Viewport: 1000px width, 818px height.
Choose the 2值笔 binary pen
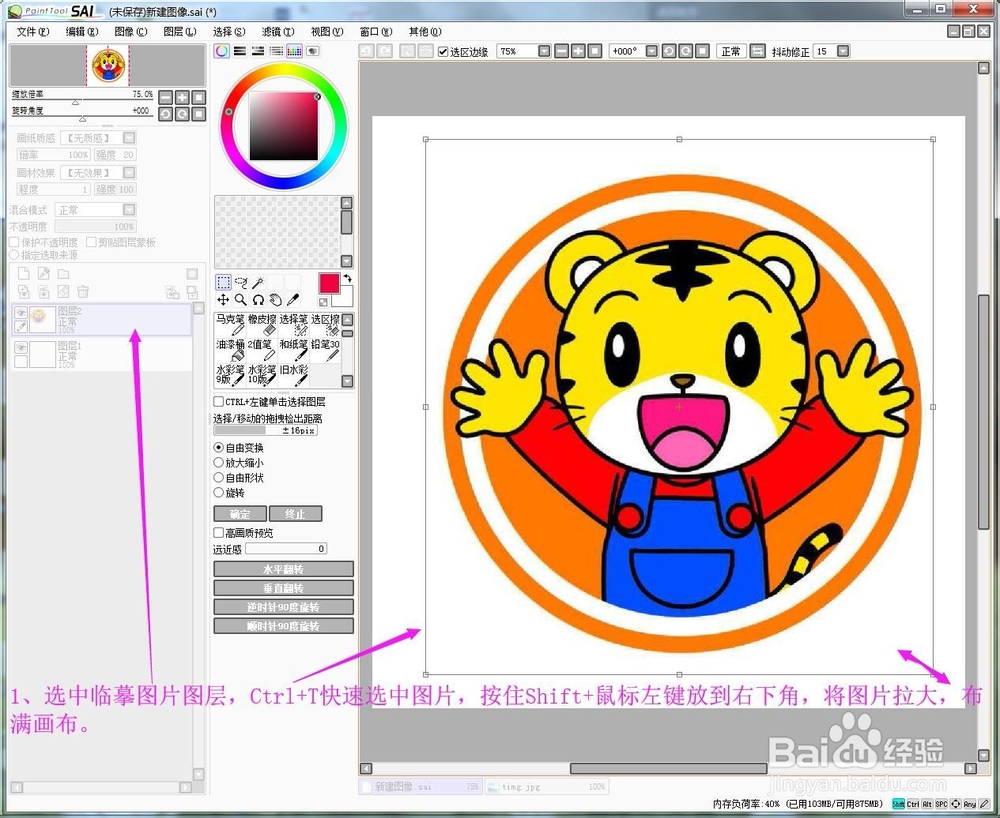click(261, 349)
